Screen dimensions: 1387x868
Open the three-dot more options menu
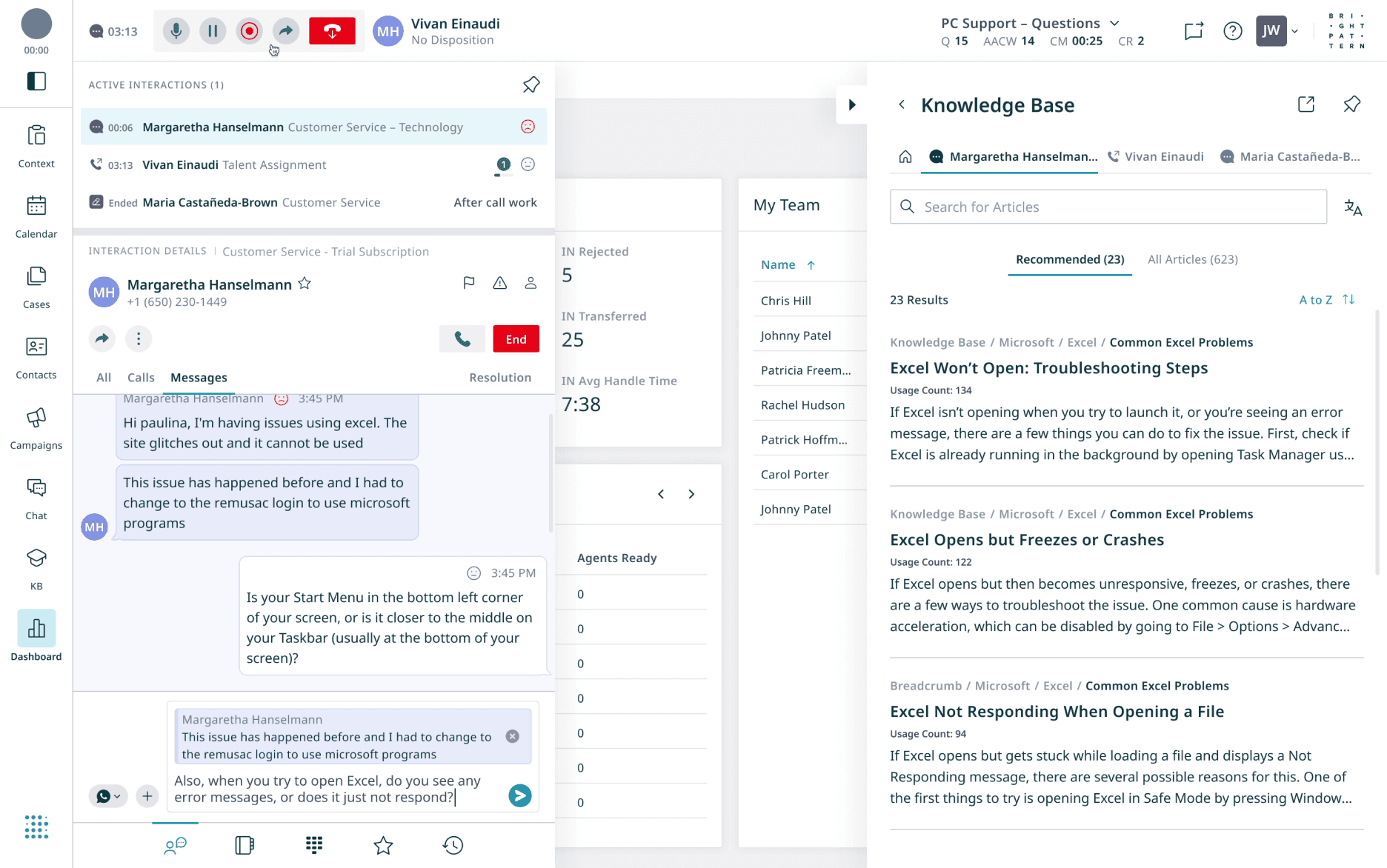(139, 338)
